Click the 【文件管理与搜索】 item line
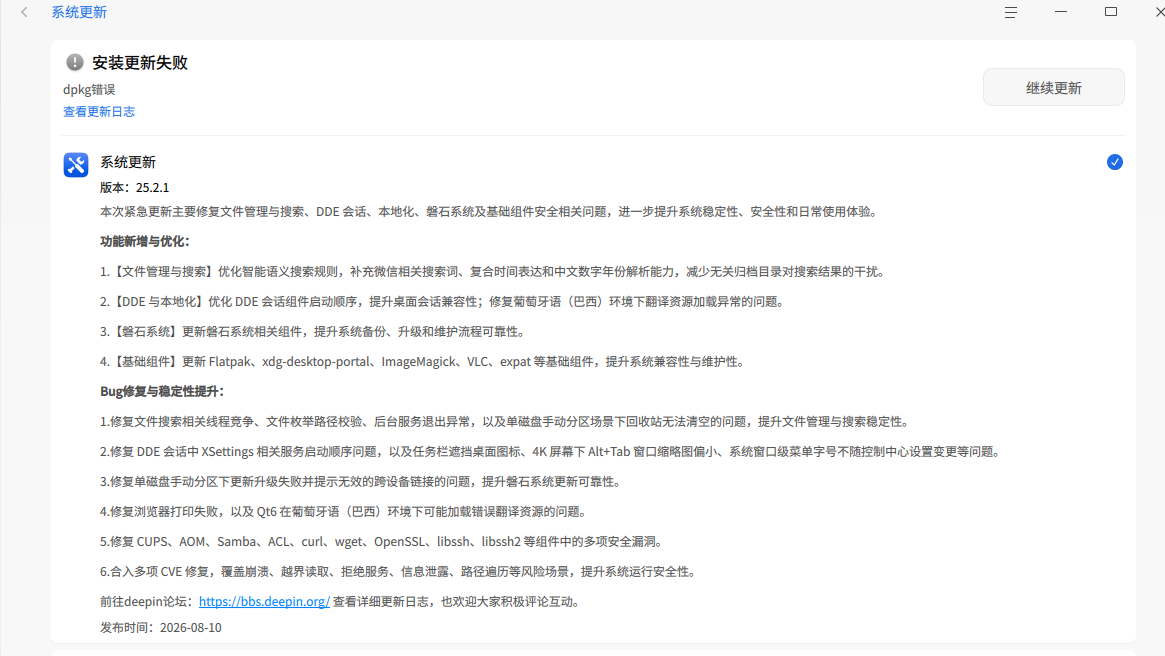Viewport: 1165px width, 656px height. pos(494,272)
